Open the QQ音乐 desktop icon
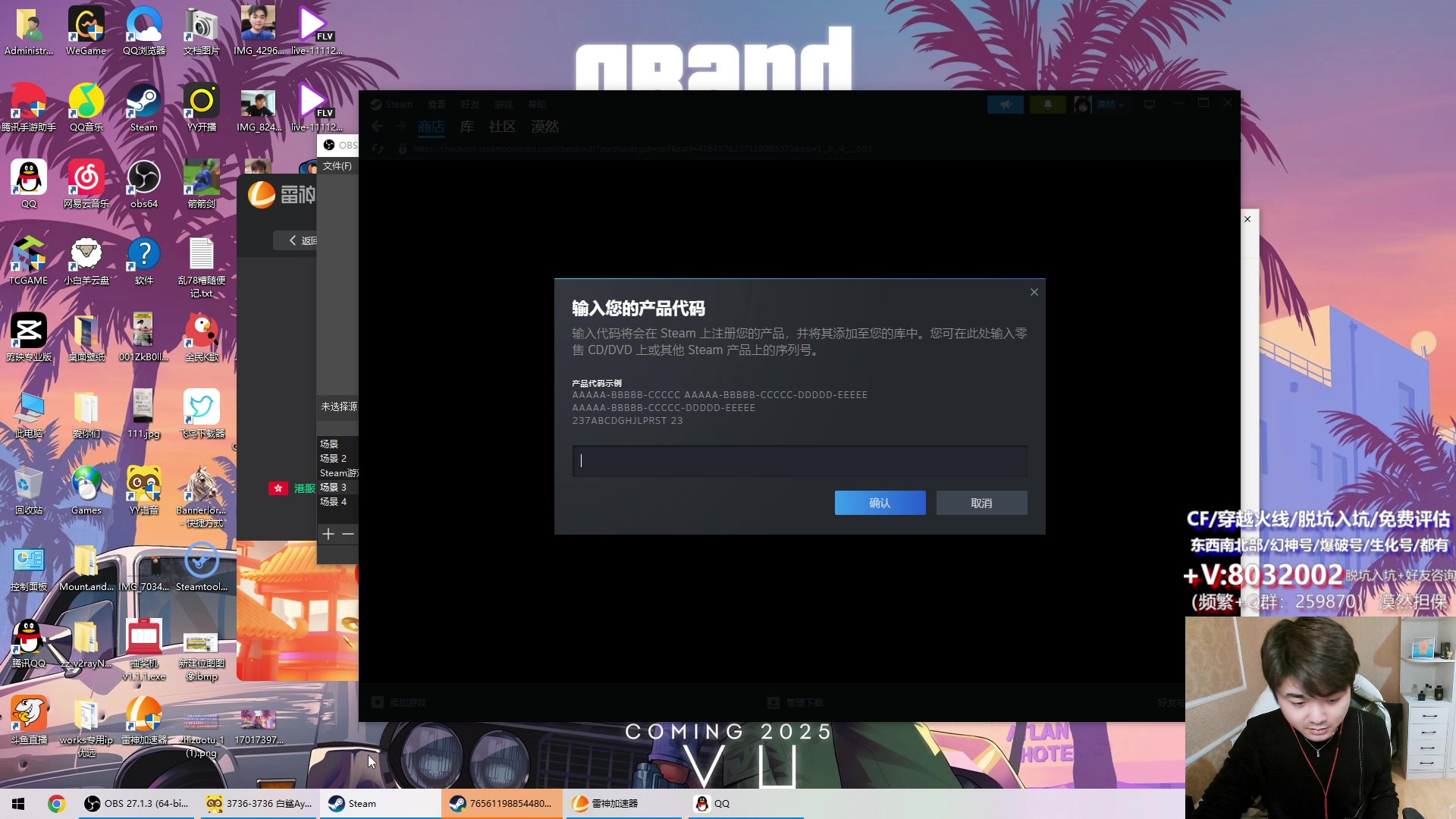Viewport: 1456px width, 819px height. coord(86,107)
